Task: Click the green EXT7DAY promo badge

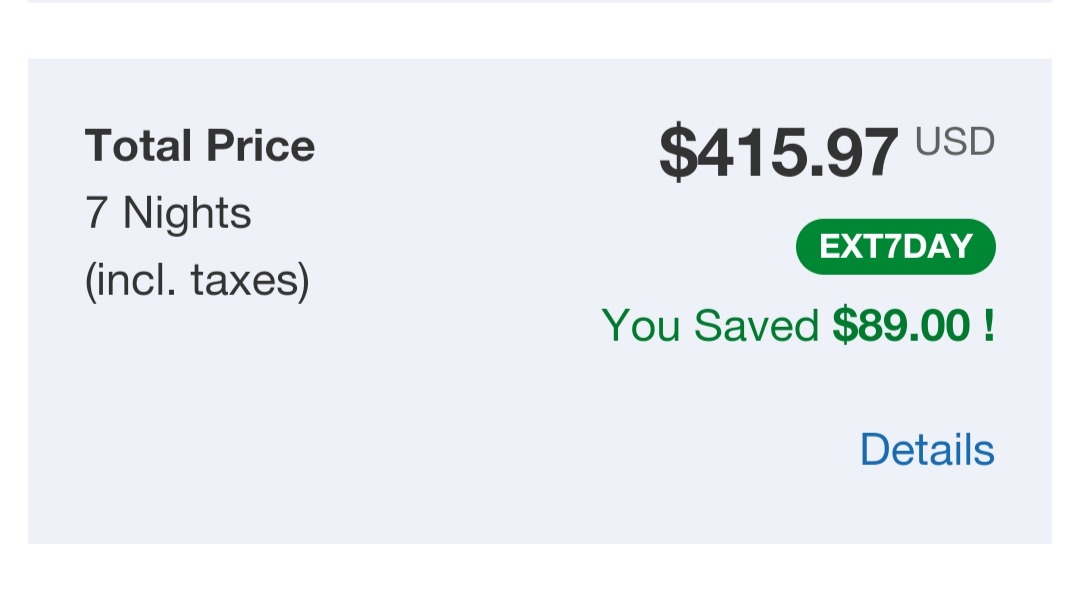Action: point(895,247)
